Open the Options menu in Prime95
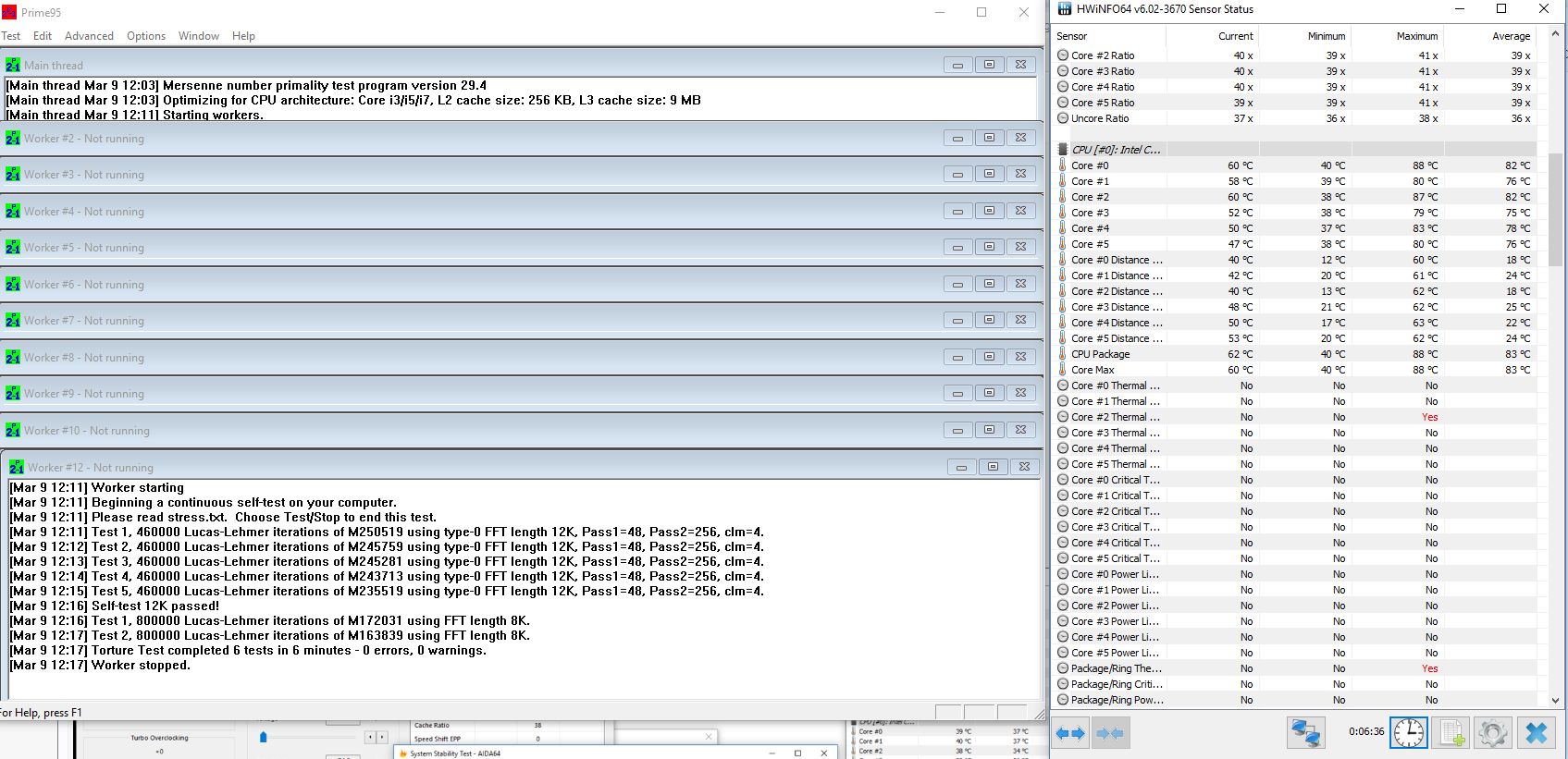Screen dimensions: 1568x759 point(146,36)
